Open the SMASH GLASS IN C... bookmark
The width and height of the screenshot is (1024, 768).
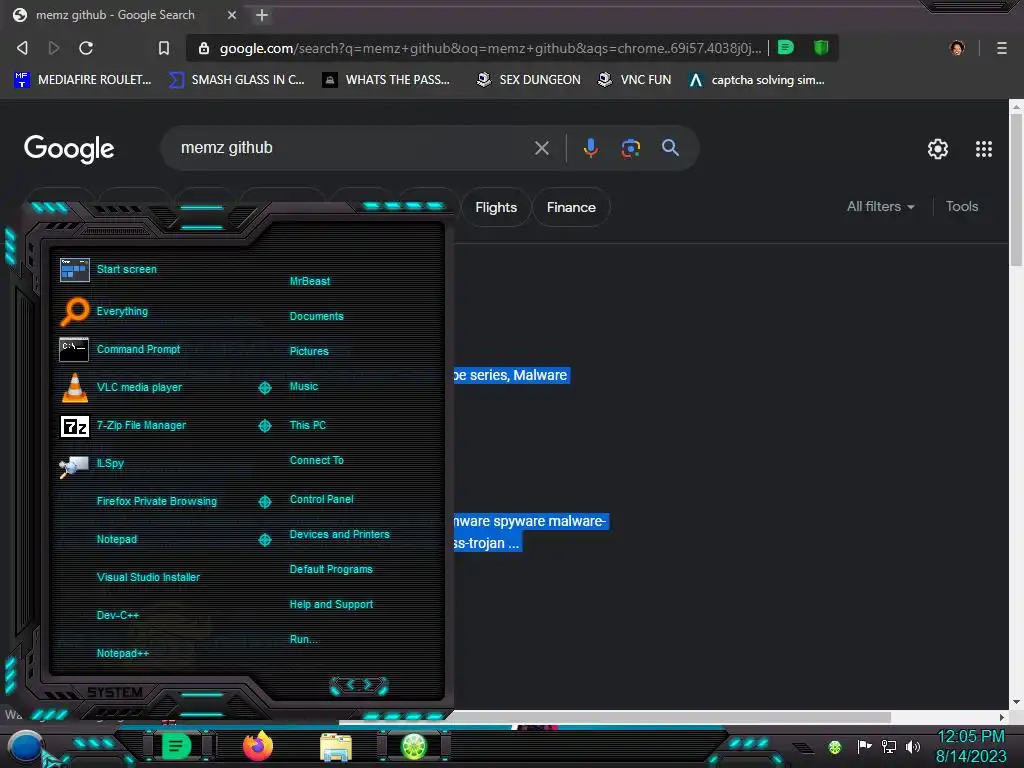pos(236,80)
